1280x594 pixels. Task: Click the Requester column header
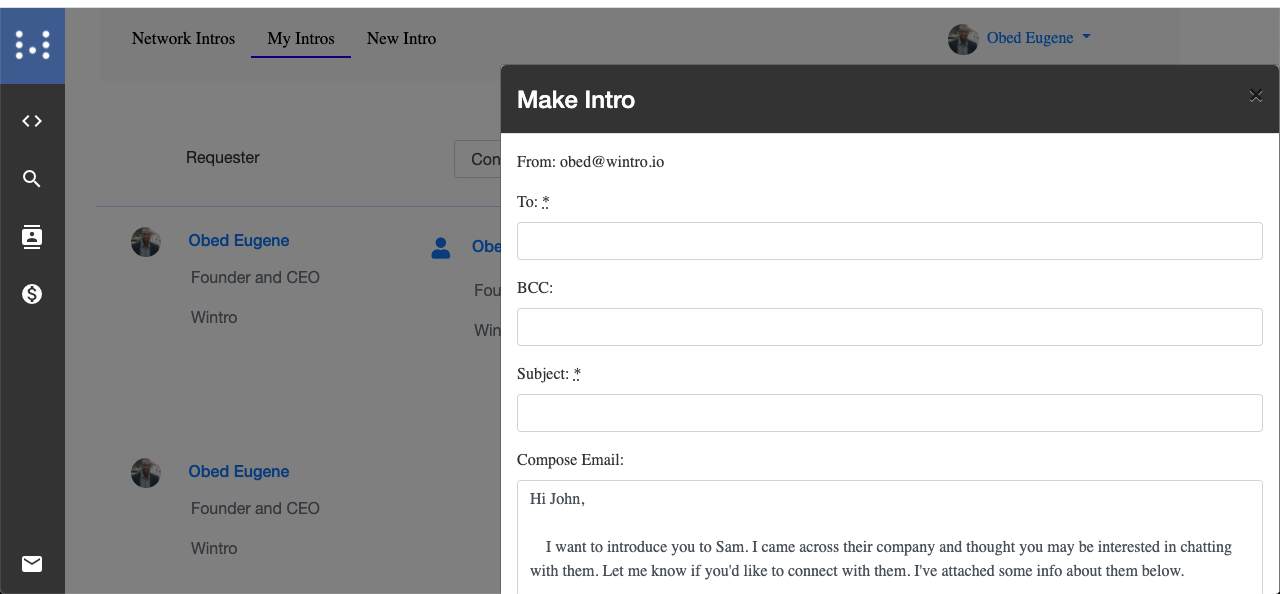(223, 157)
